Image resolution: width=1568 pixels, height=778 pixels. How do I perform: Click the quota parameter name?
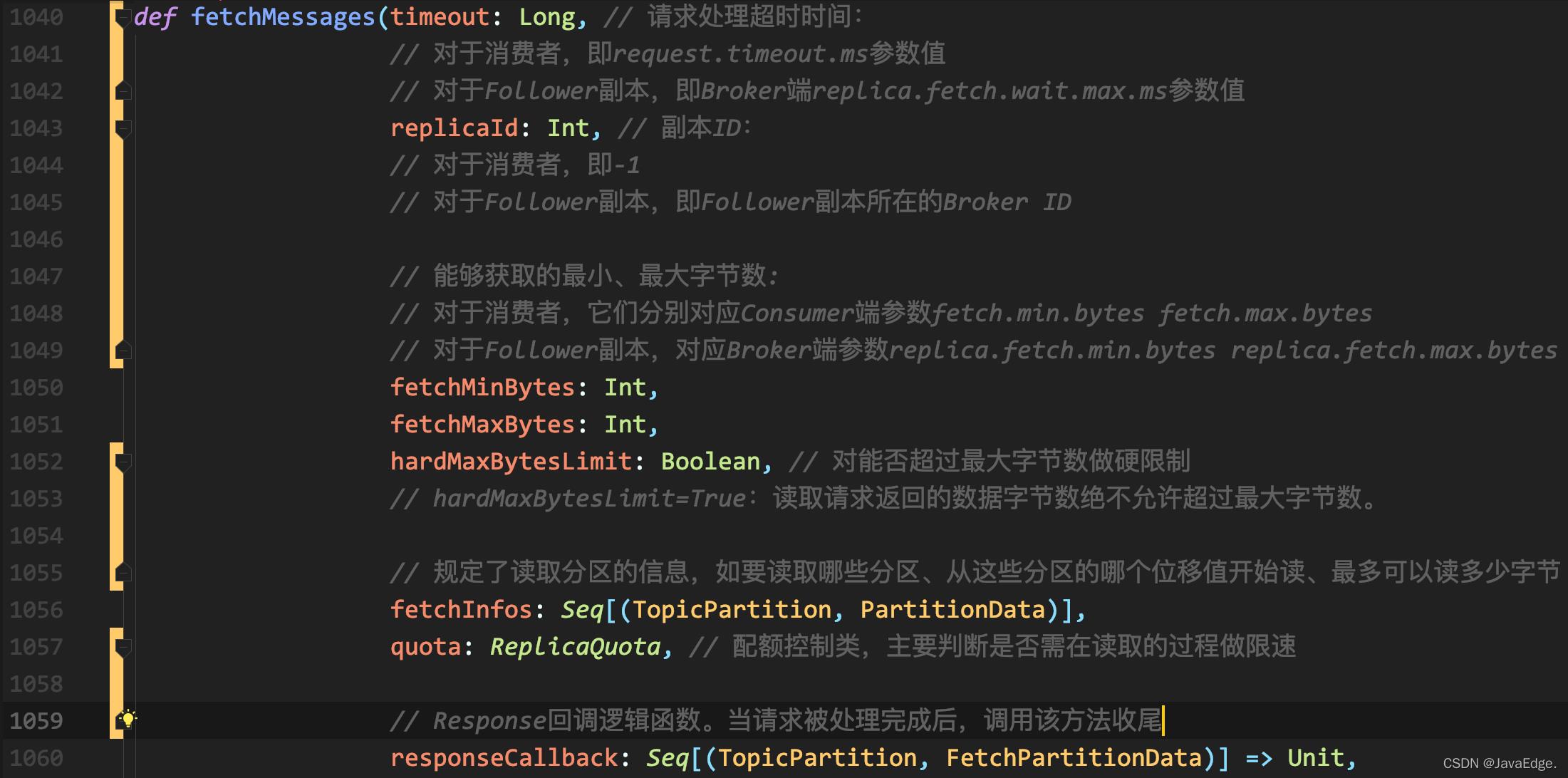[x=425, y=647]
